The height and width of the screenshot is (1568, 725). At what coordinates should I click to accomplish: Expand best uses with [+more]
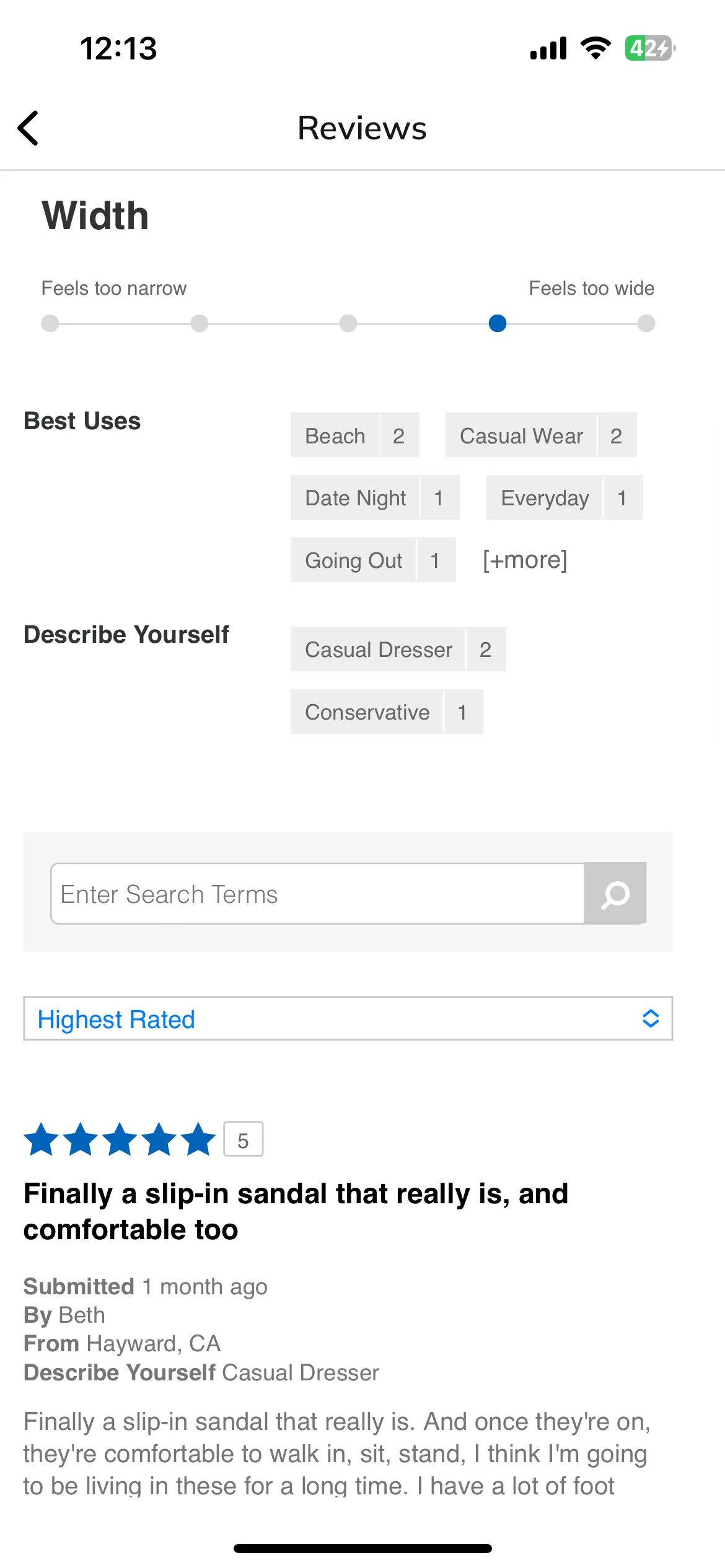pos(525,560)
